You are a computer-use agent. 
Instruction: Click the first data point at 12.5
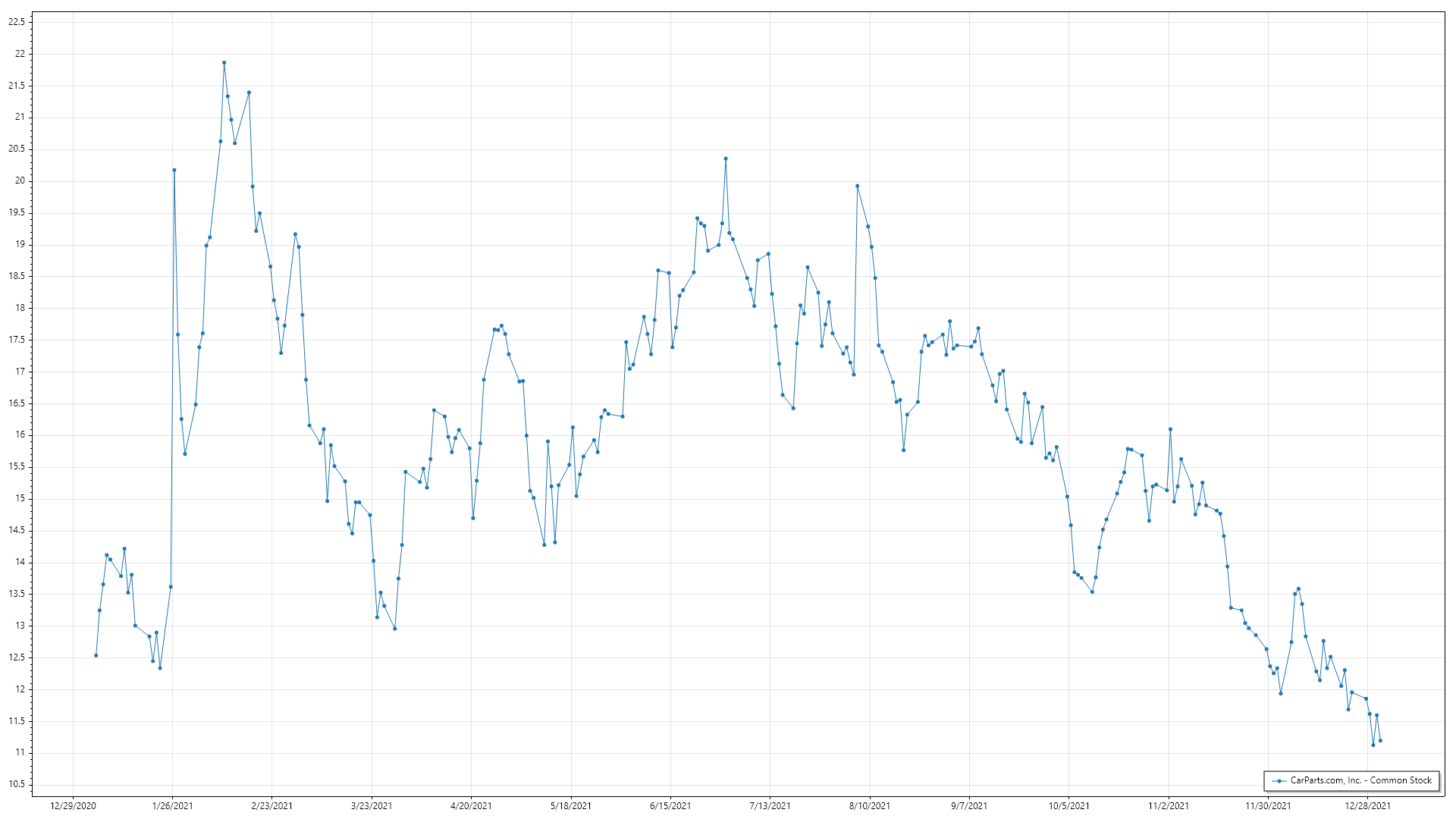click(96, 655)
